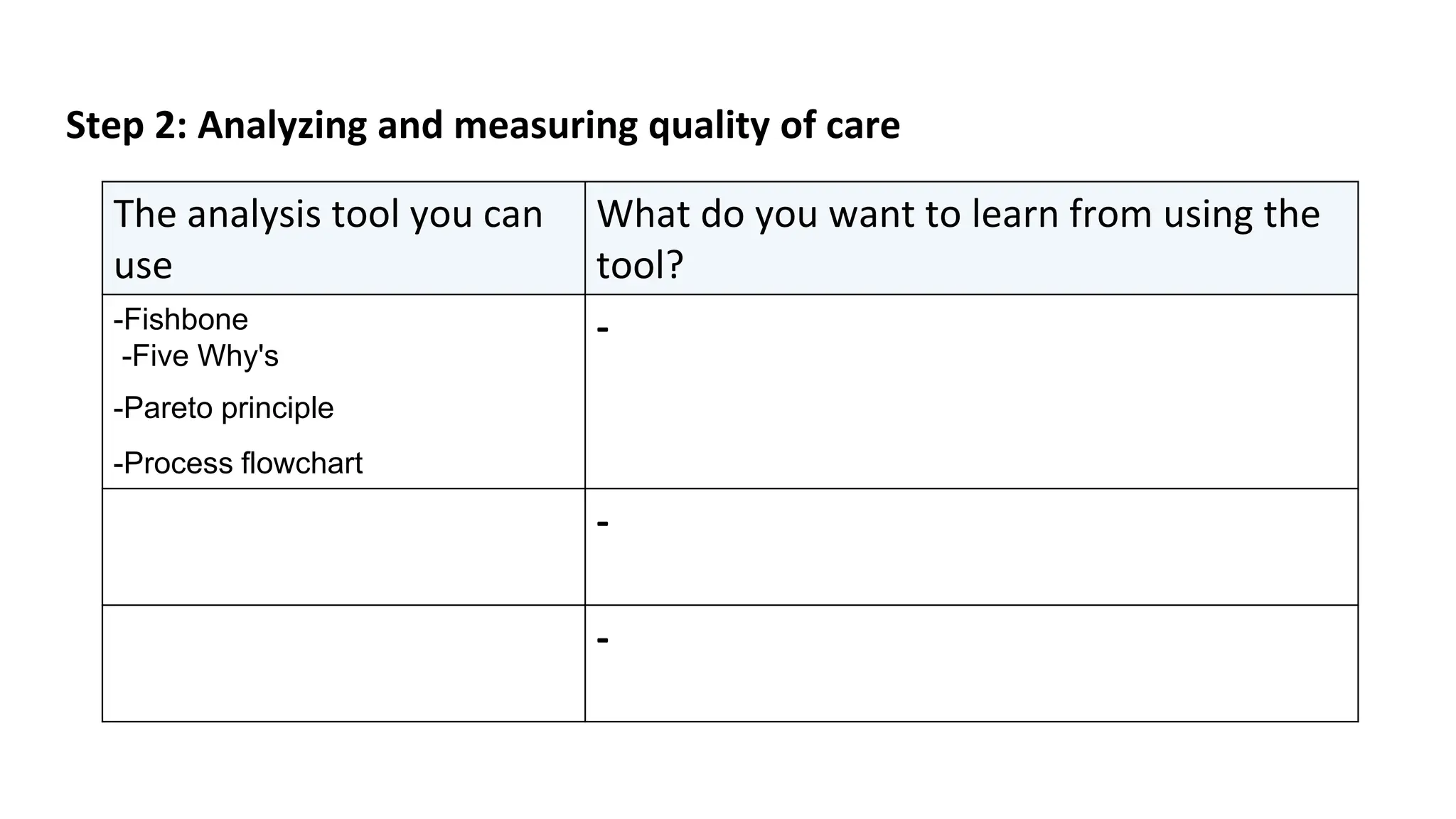This screenshot has width=1456, height=819.
Task: Select the '-Pareto principle' line
Action: pyautogui.click(x=223, y=408)
